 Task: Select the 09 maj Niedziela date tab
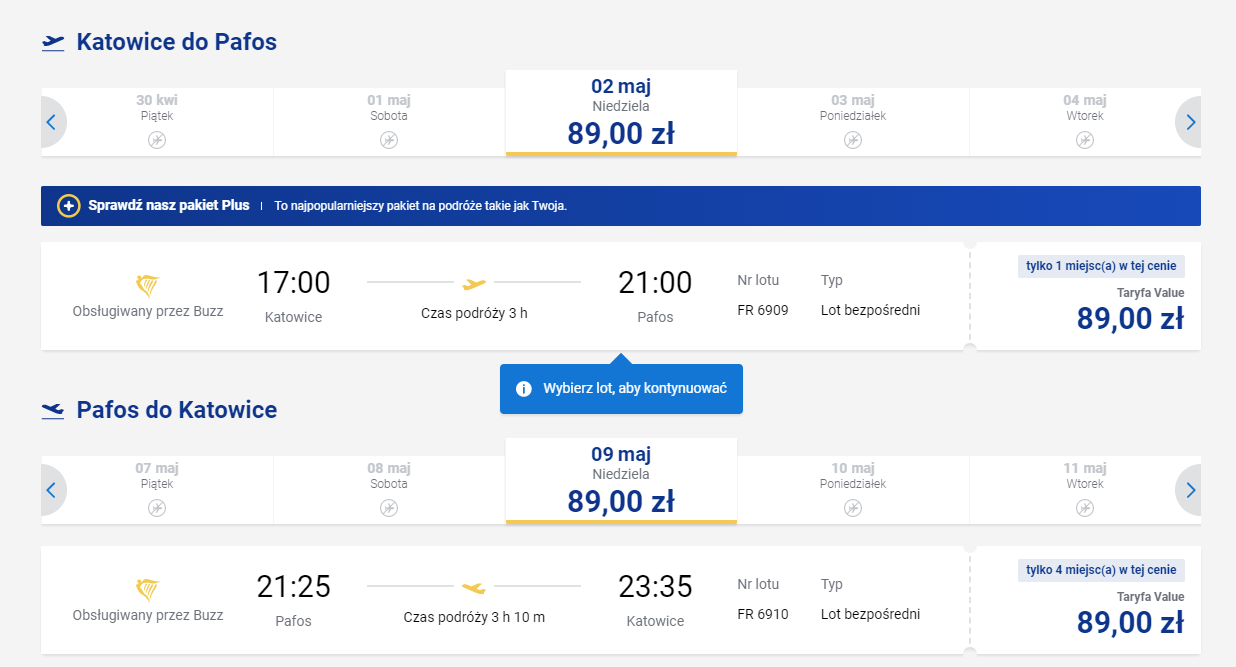pos(621,481)
